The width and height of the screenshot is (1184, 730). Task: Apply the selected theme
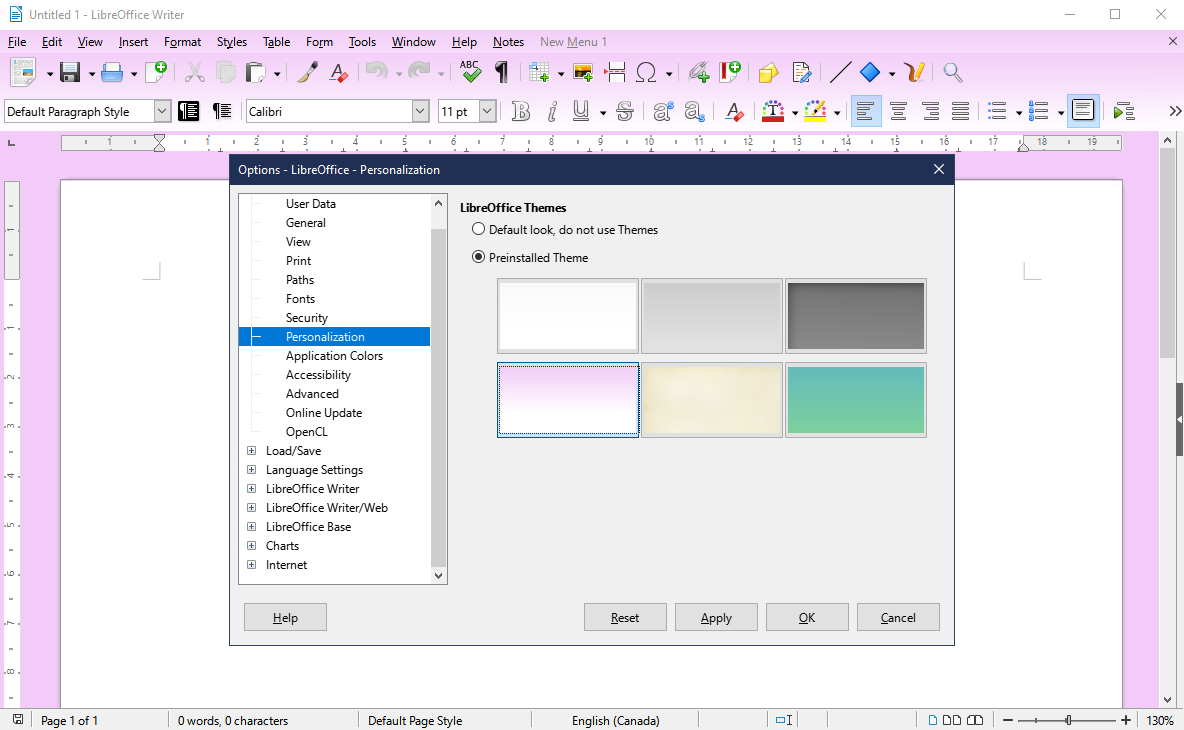pos(716,616)
